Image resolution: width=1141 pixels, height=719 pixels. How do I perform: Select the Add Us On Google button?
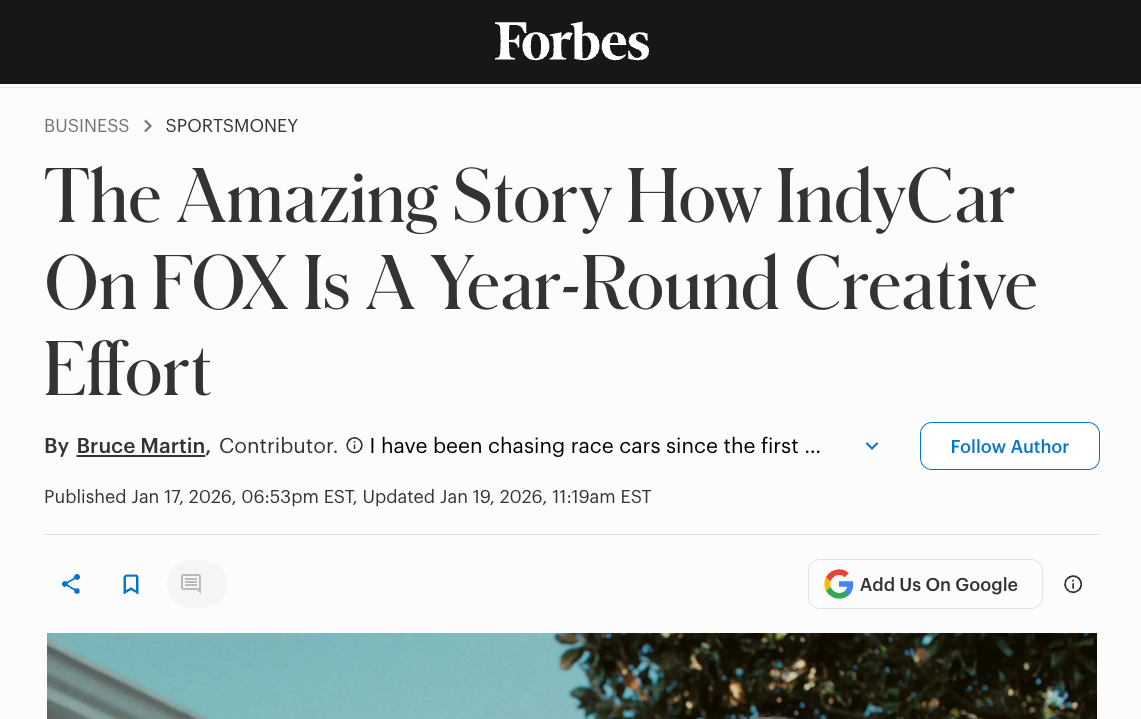925,584
